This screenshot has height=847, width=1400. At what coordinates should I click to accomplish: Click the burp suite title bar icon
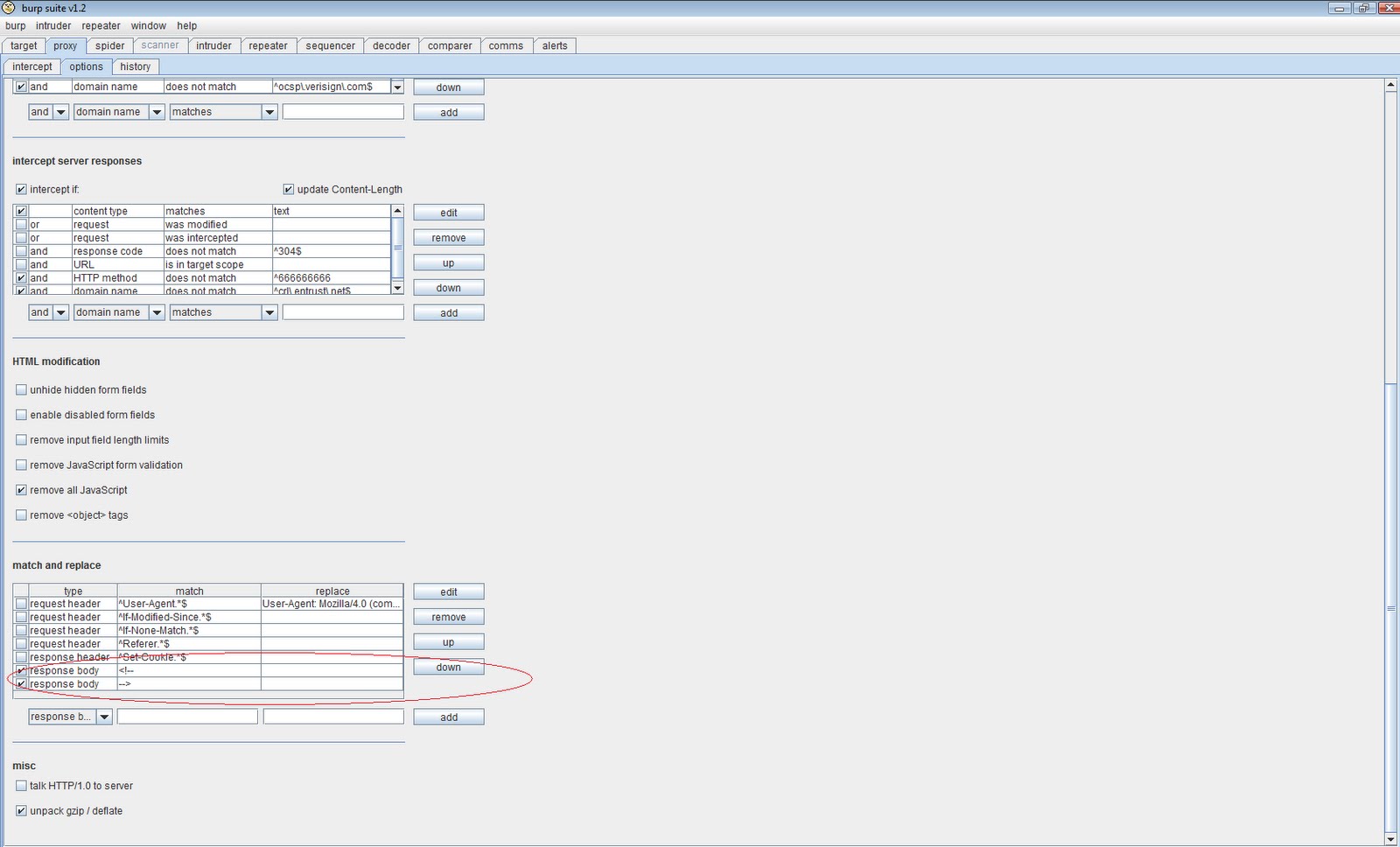coord(9,8)
